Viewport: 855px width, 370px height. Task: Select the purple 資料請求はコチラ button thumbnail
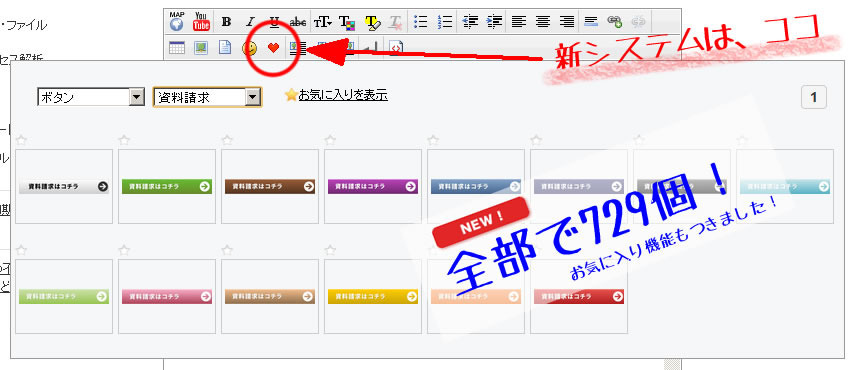(373, 186)
